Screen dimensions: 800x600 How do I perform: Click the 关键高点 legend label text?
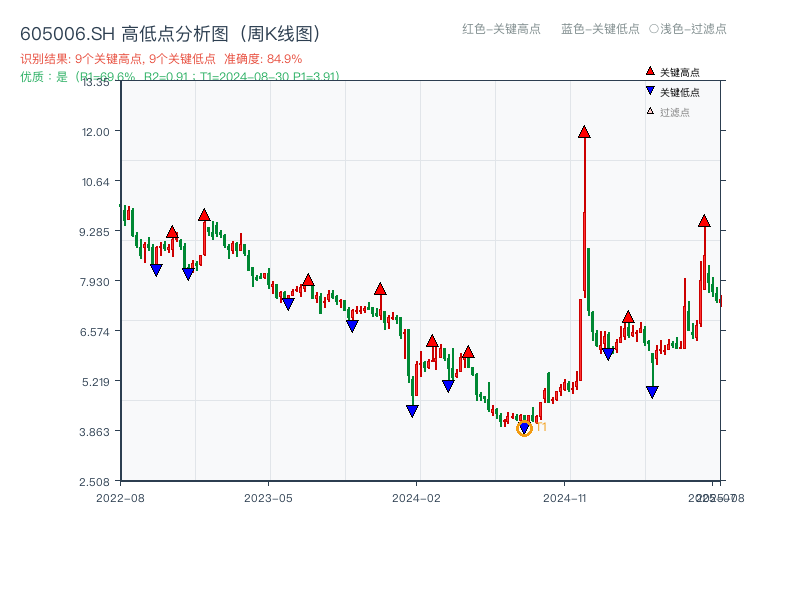tap(680, 73)
